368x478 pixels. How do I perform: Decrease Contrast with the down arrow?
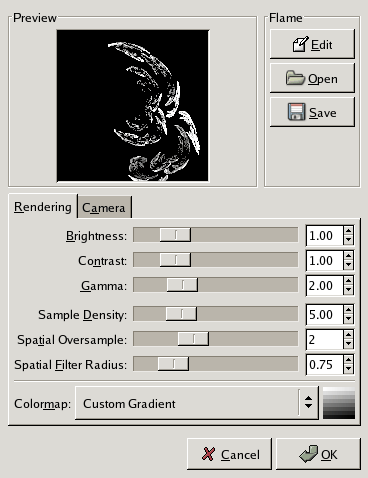pos(348,265)
